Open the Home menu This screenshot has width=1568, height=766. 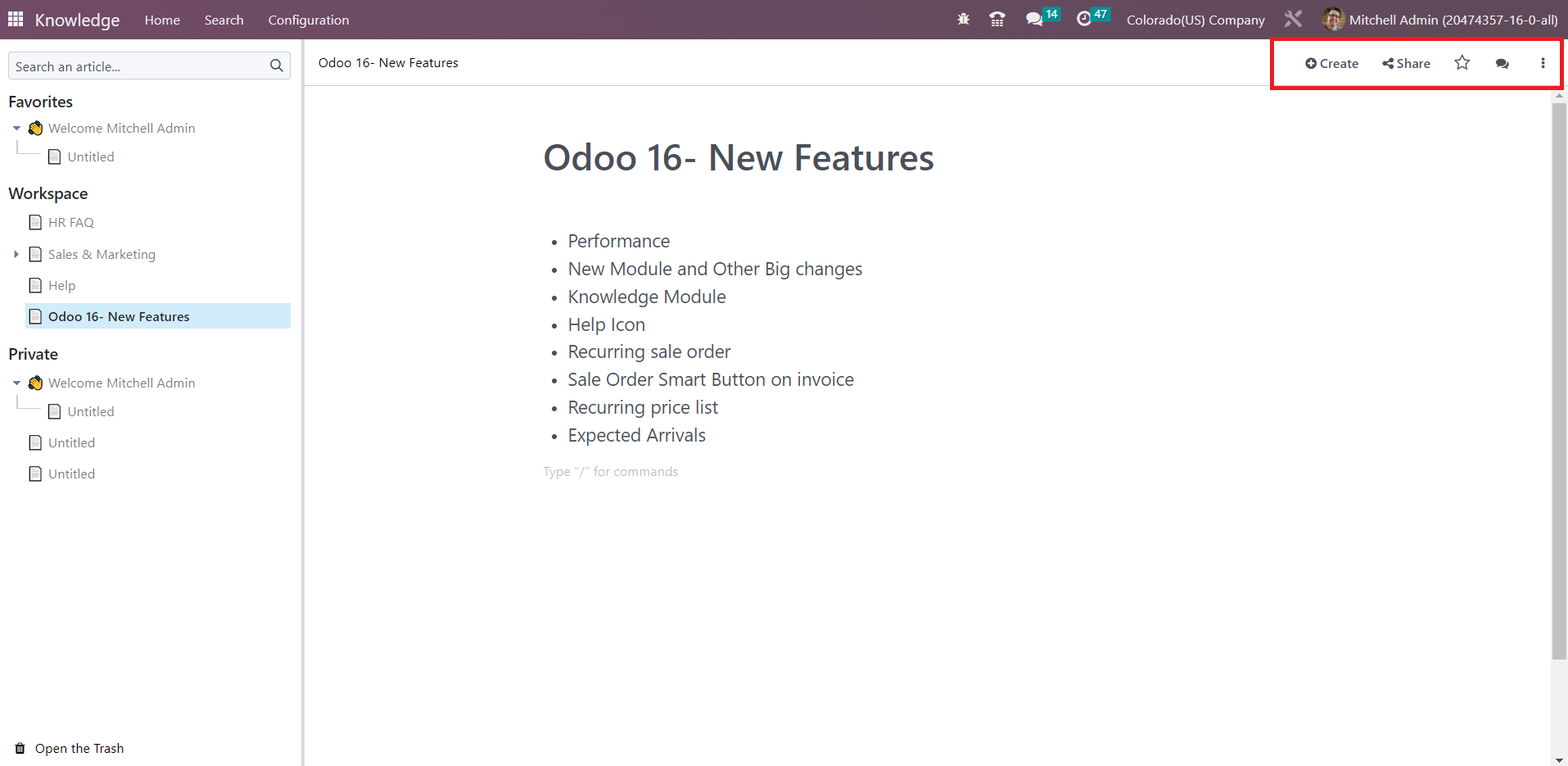click(x=162, y=20)
